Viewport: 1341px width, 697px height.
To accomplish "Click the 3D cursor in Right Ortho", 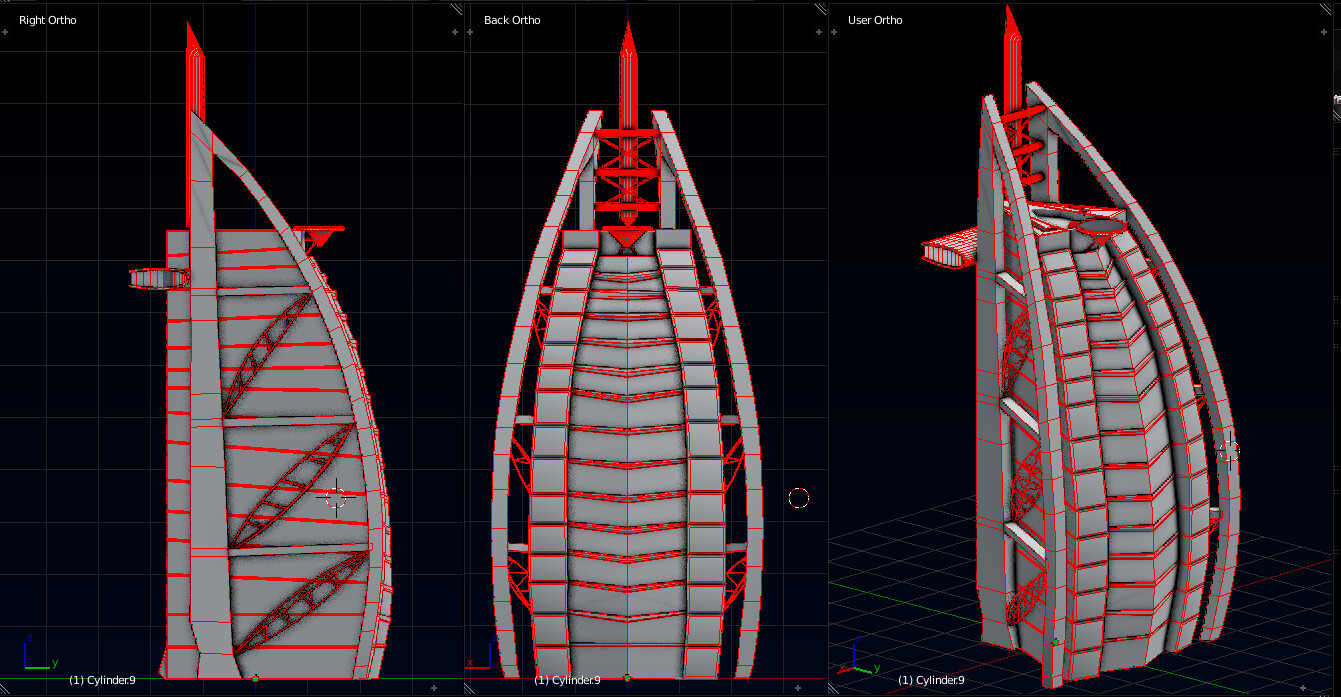I will tap(336, 497).
